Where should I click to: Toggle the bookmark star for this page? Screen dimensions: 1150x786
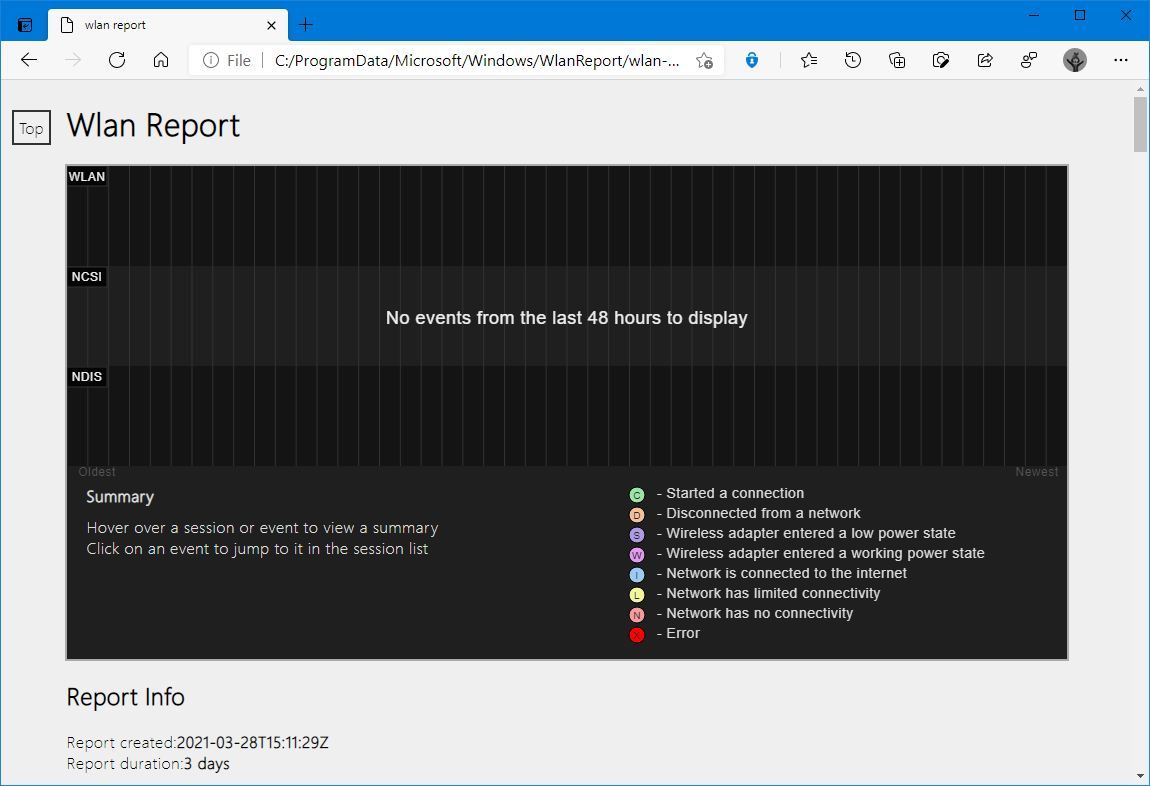tap(704, 60)
